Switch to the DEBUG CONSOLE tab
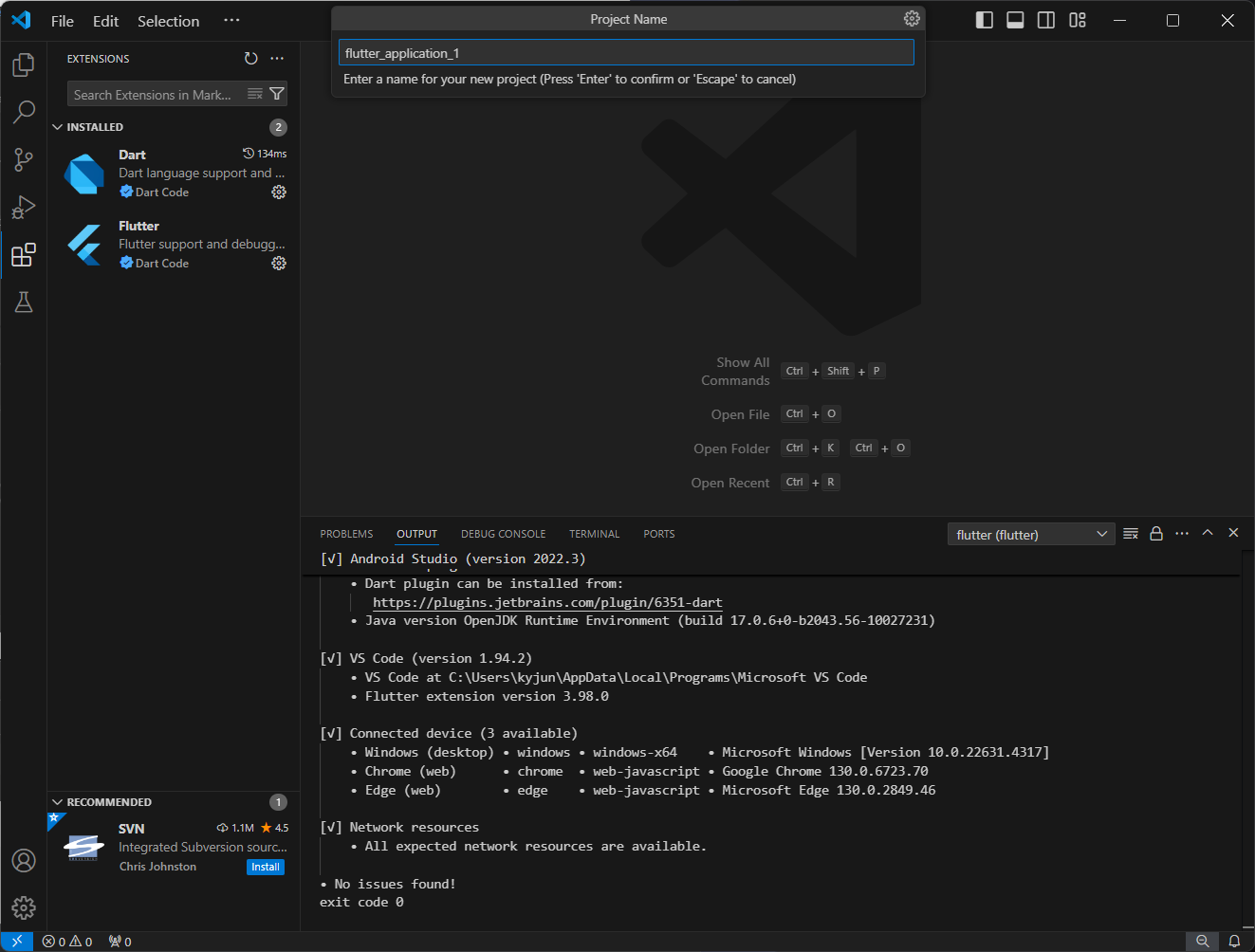 (503, 534)
